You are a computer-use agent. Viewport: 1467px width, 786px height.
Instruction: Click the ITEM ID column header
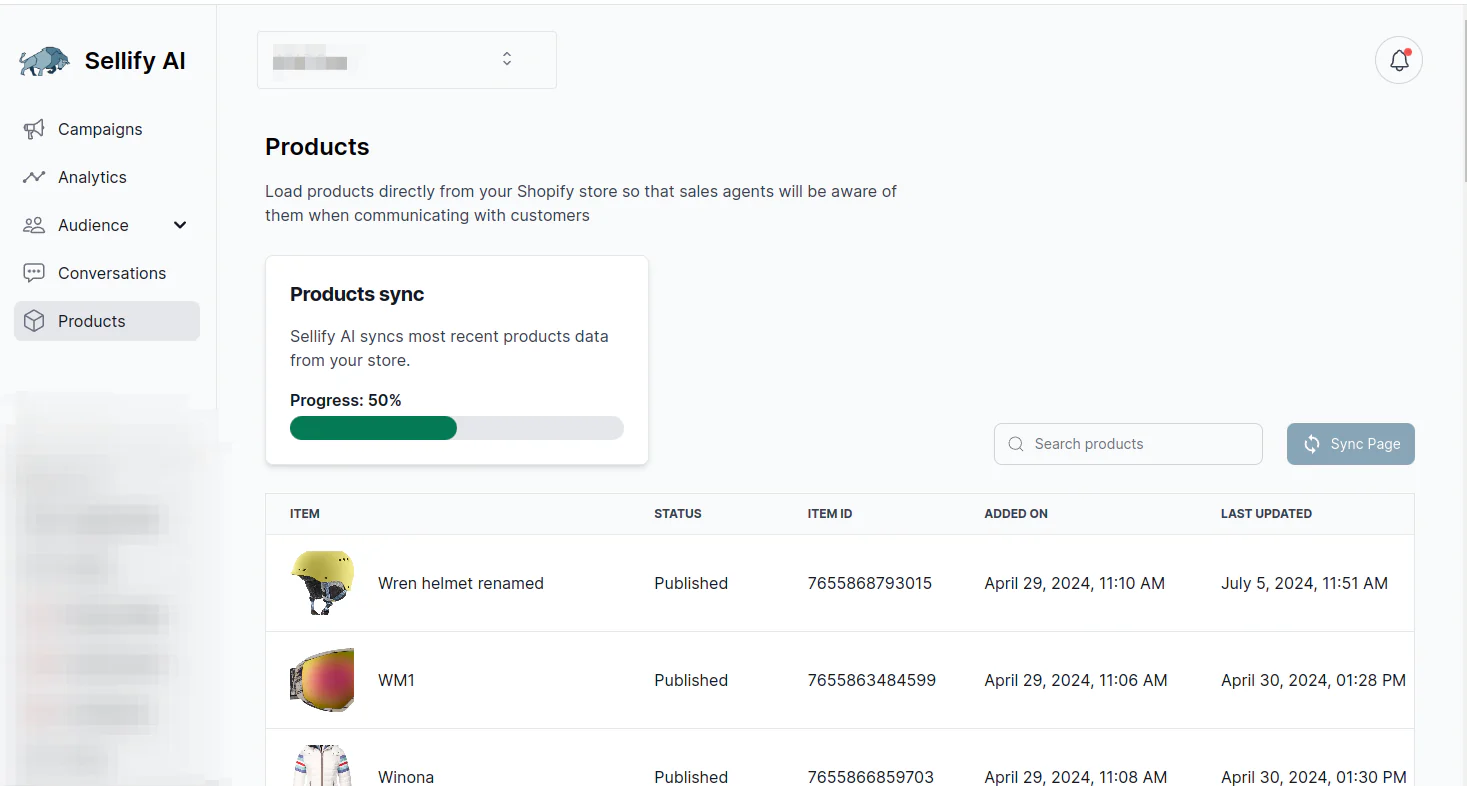click(830, 514)
